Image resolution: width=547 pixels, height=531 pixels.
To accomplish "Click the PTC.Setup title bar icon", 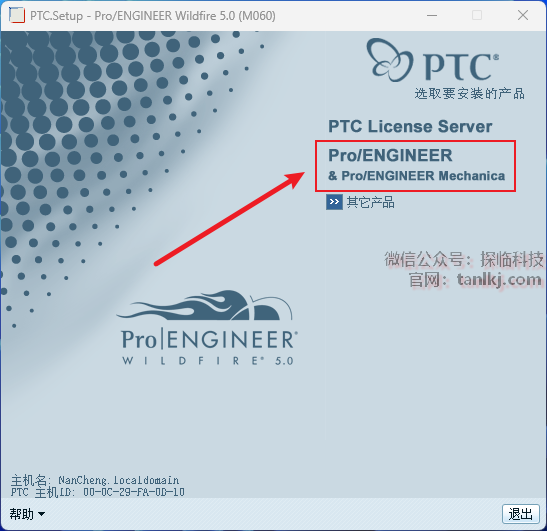I will coord(17,15).
